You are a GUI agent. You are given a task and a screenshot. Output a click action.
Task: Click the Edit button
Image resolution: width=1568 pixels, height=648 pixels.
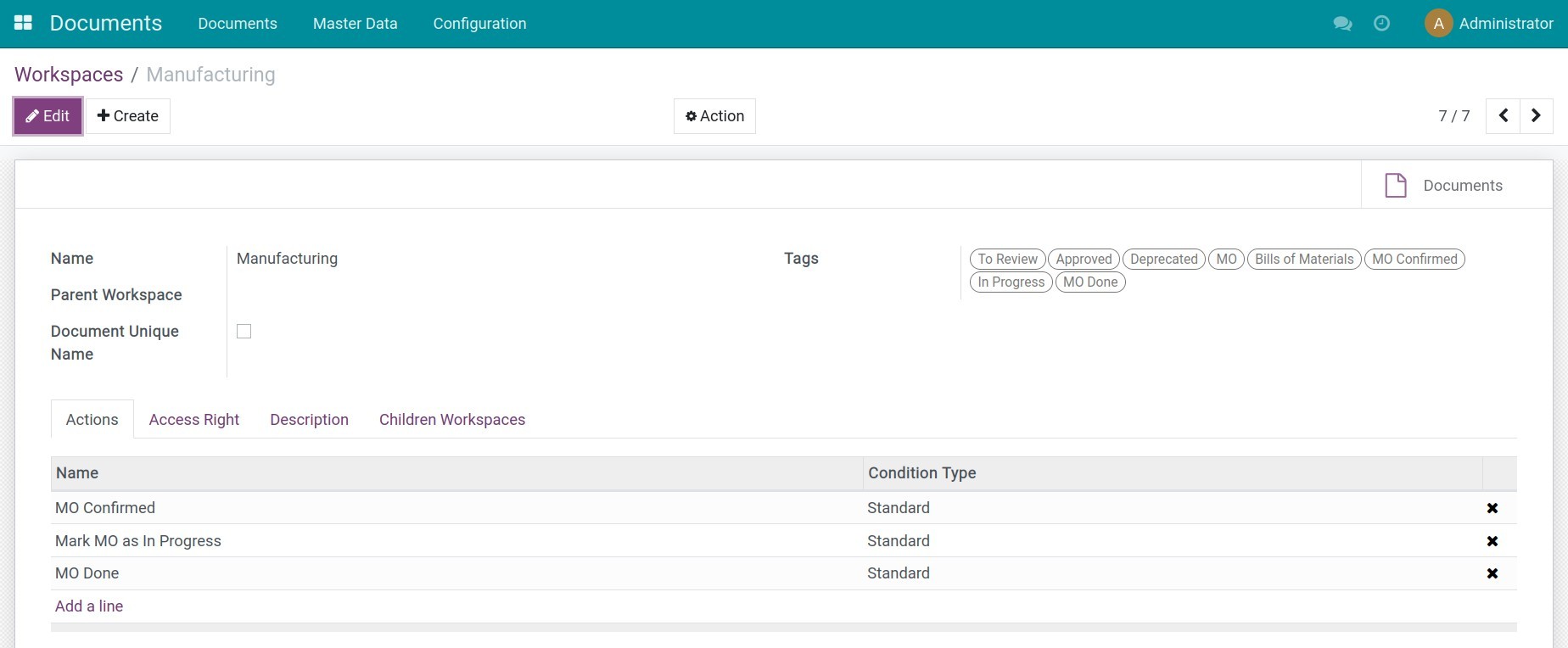pyautogui.click(x=48, y=116)
